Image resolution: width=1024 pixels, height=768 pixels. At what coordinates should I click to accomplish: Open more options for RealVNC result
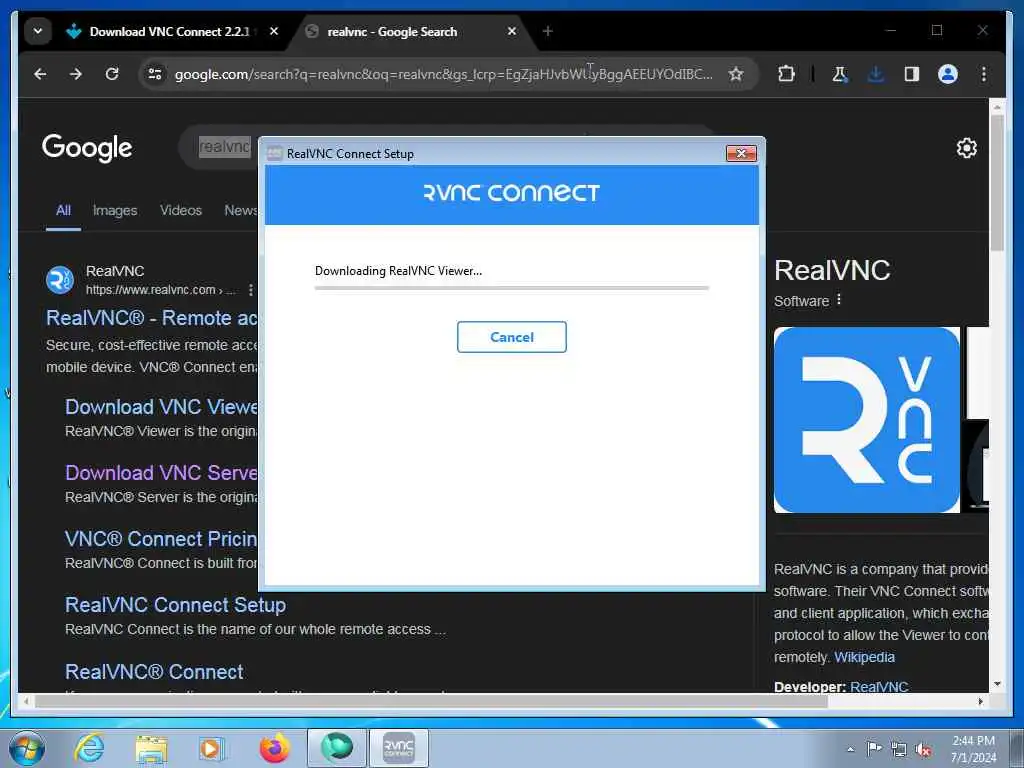[x=251, y=290]
